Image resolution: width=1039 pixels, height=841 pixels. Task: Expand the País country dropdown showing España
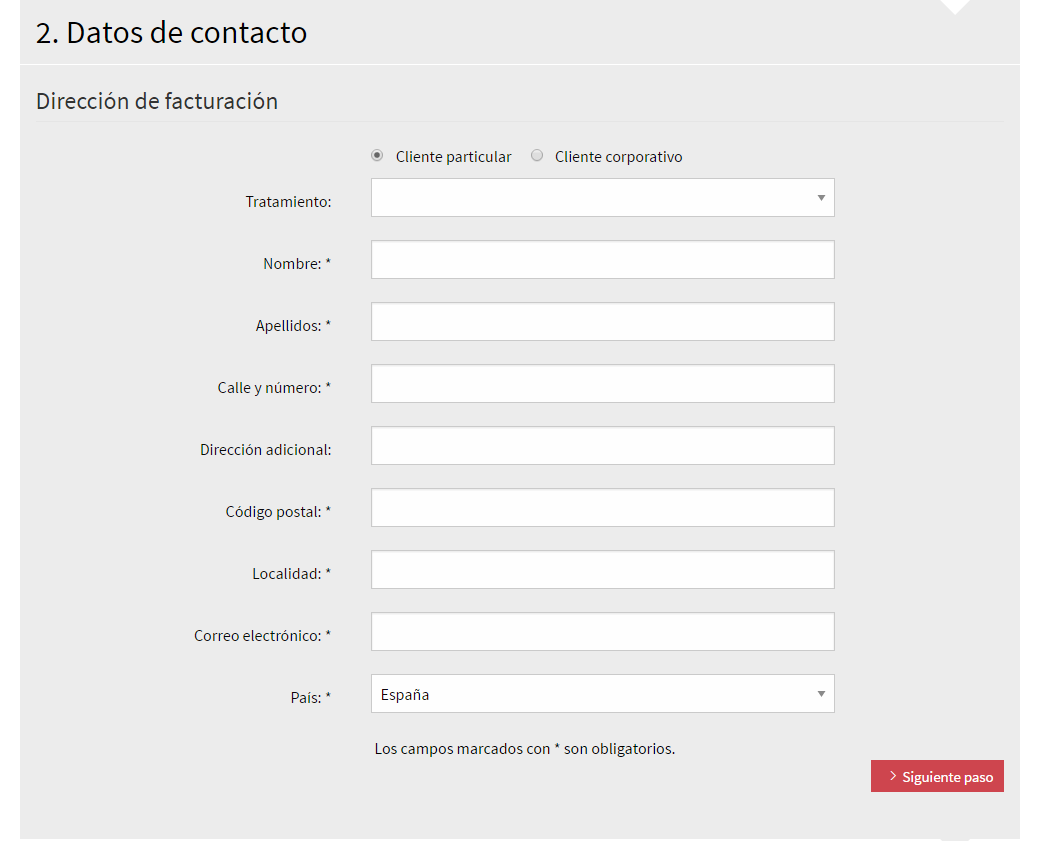pos(602,694)
